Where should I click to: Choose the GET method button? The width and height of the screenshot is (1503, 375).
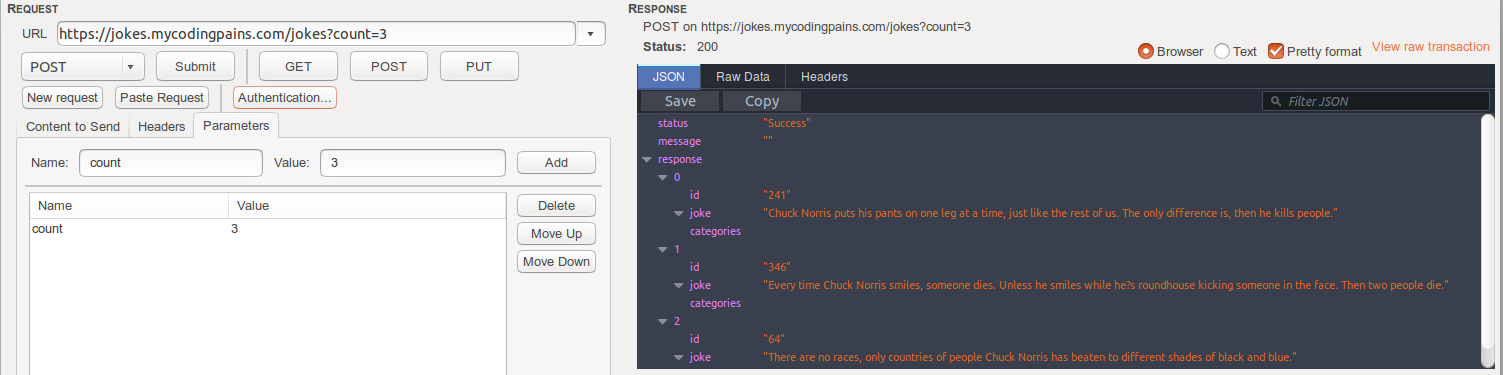pyautogui.click(x=298, y=66)
